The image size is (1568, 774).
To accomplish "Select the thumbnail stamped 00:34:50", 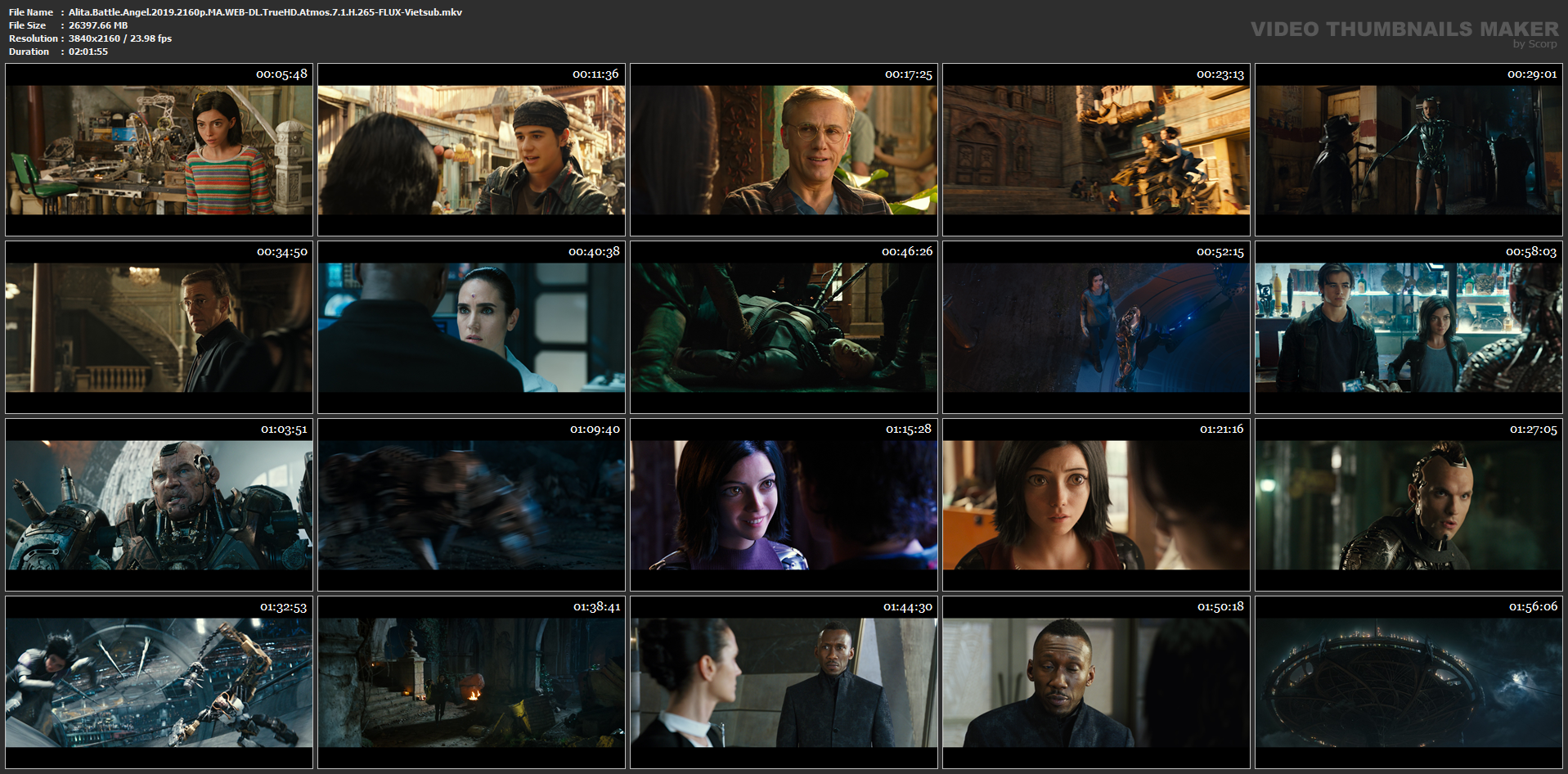I will [x=159, y=327].
